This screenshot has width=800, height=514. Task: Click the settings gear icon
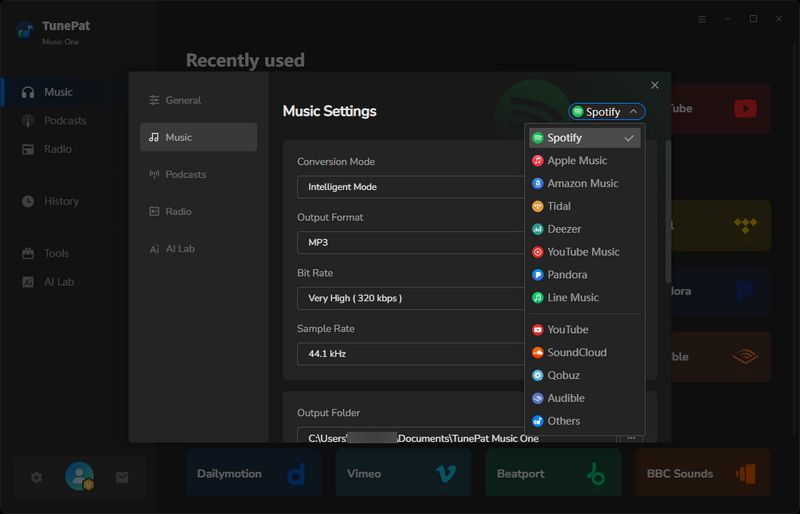click(36, 477)
